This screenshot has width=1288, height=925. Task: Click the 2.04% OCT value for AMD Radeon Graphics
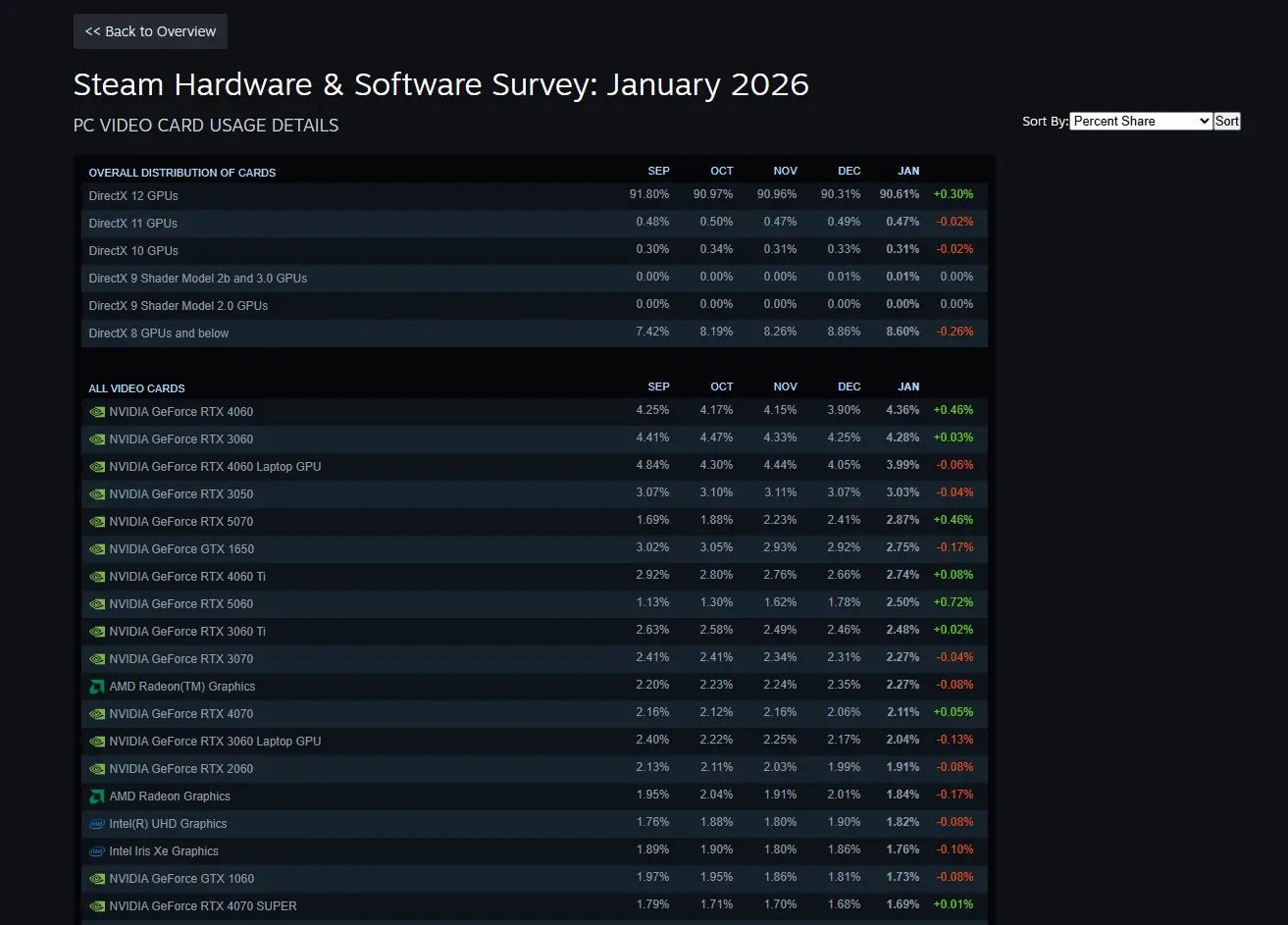coord(716,795)
